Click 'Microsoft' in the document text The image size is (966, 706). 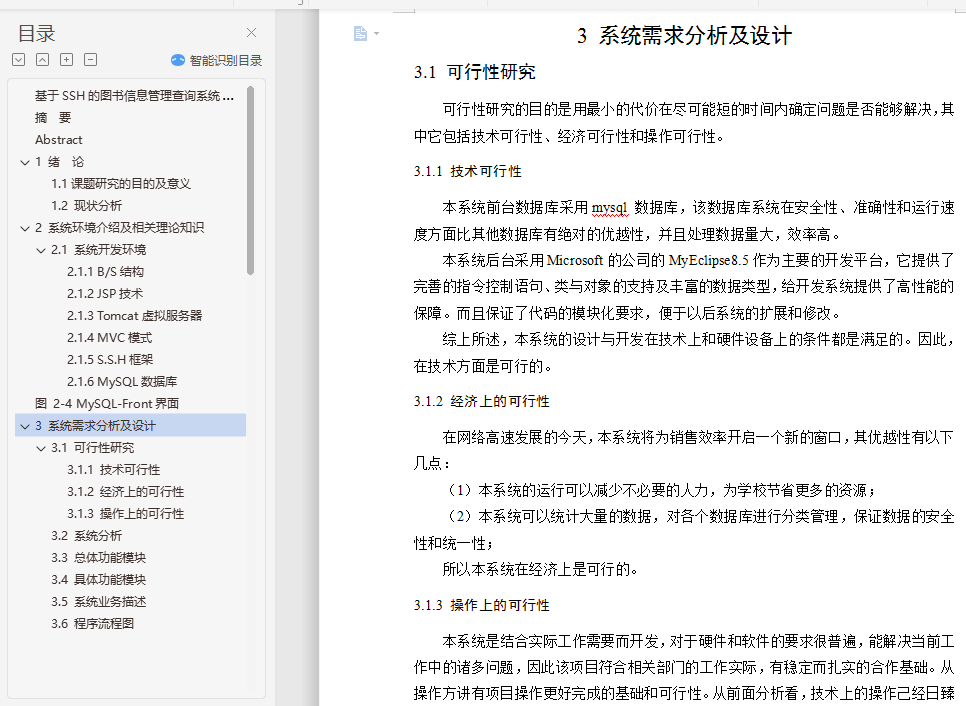[574, 260]
